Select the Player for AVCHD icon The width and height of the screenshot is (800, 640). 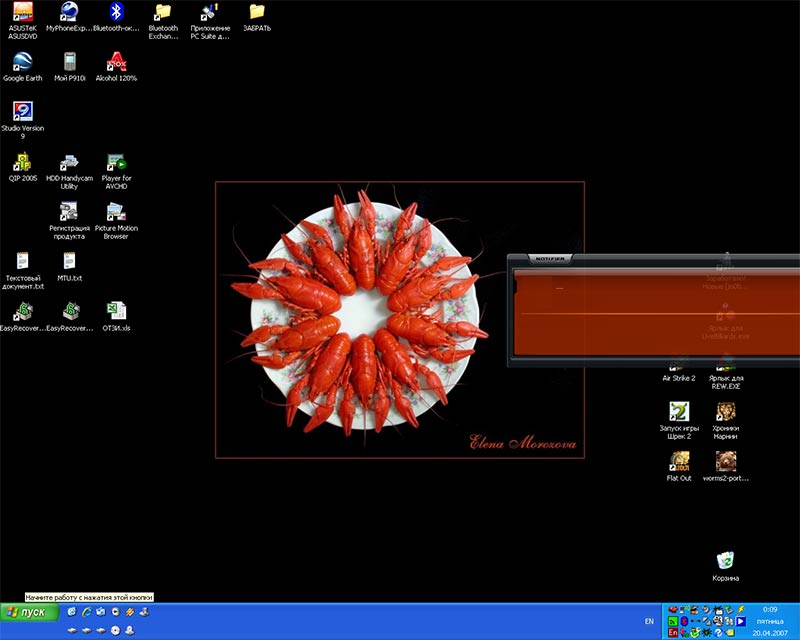point(116,163)
